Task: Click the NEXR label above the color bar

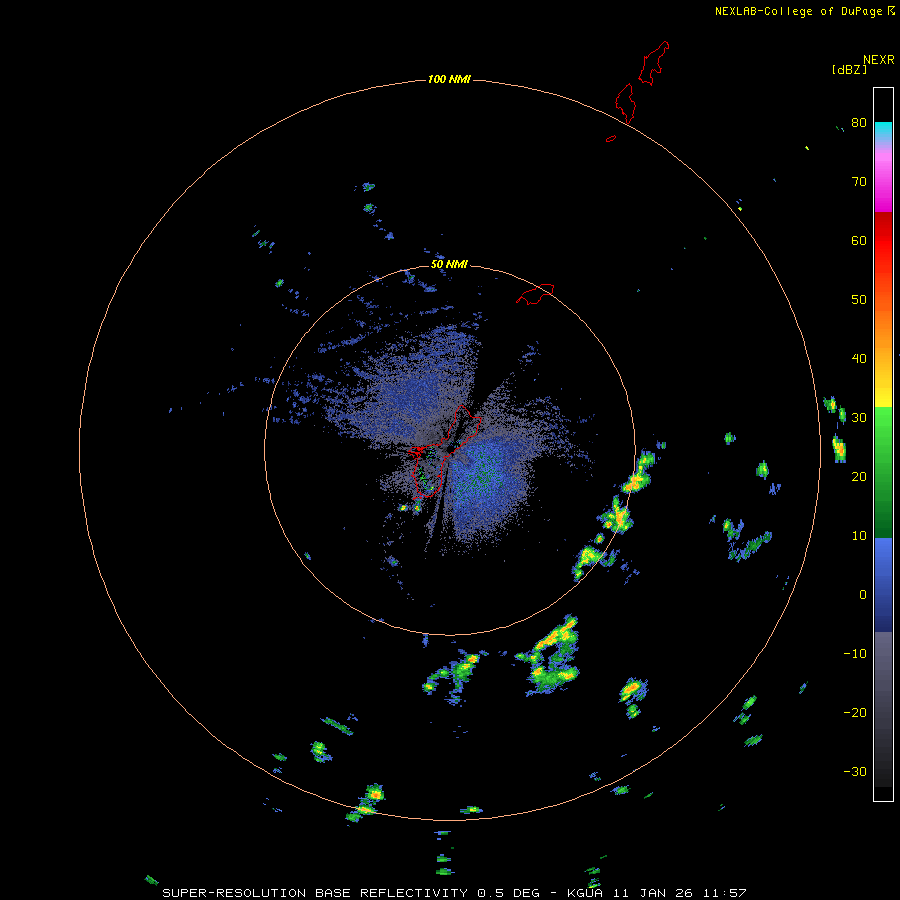Action: click(x=879, y=60)
